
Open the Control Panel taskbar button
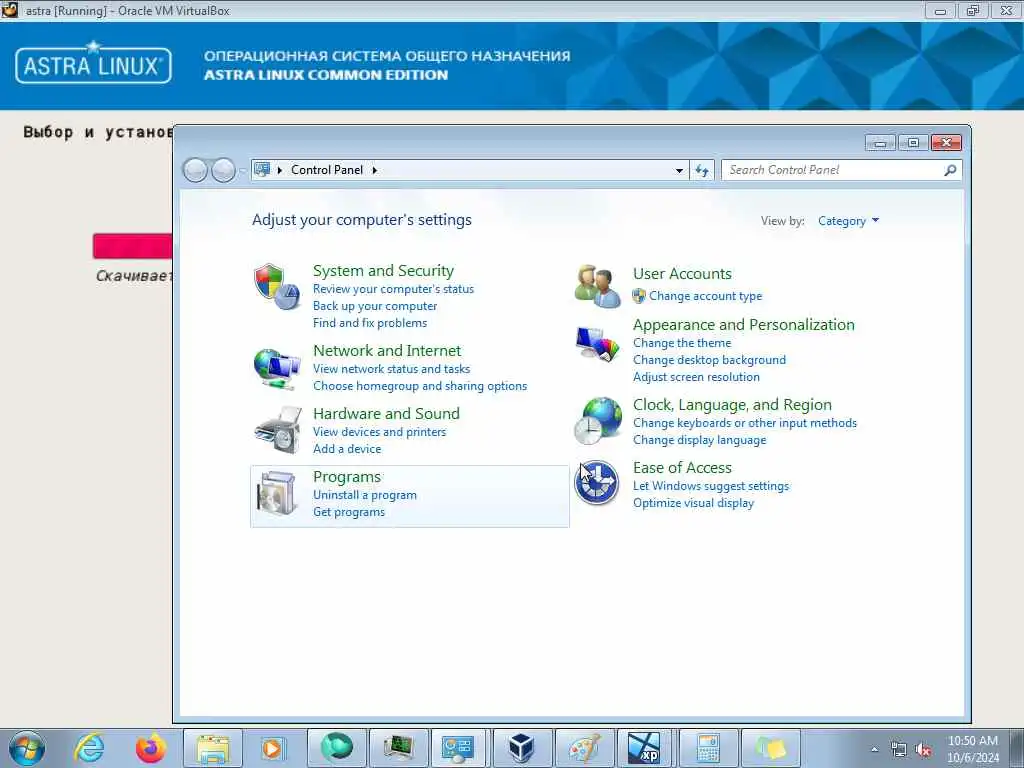458,748
